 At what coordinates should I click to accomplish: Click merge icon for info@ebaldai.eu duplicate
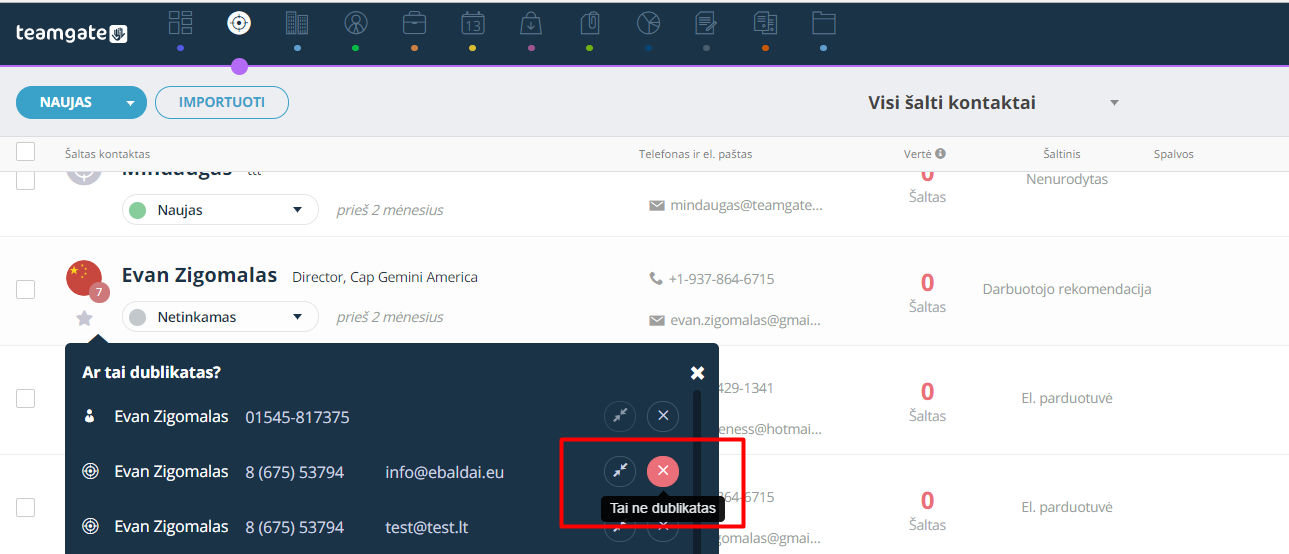(620, 471)
